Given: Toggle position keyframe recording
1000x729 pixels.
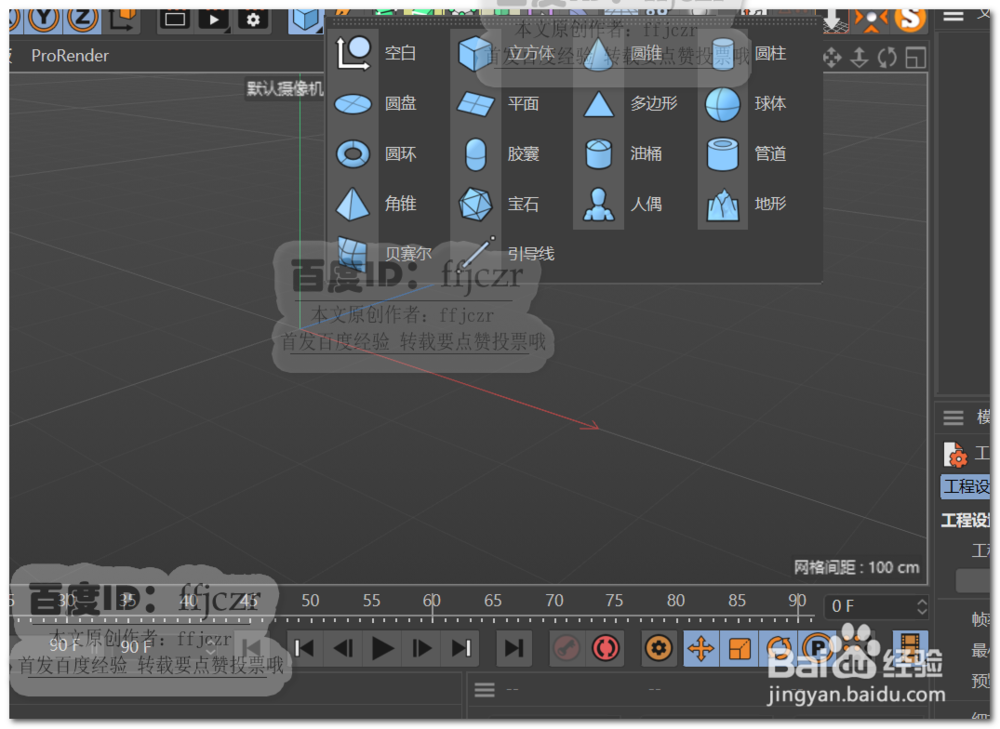Looking at the screenshot, I should [x=700, y=649].
